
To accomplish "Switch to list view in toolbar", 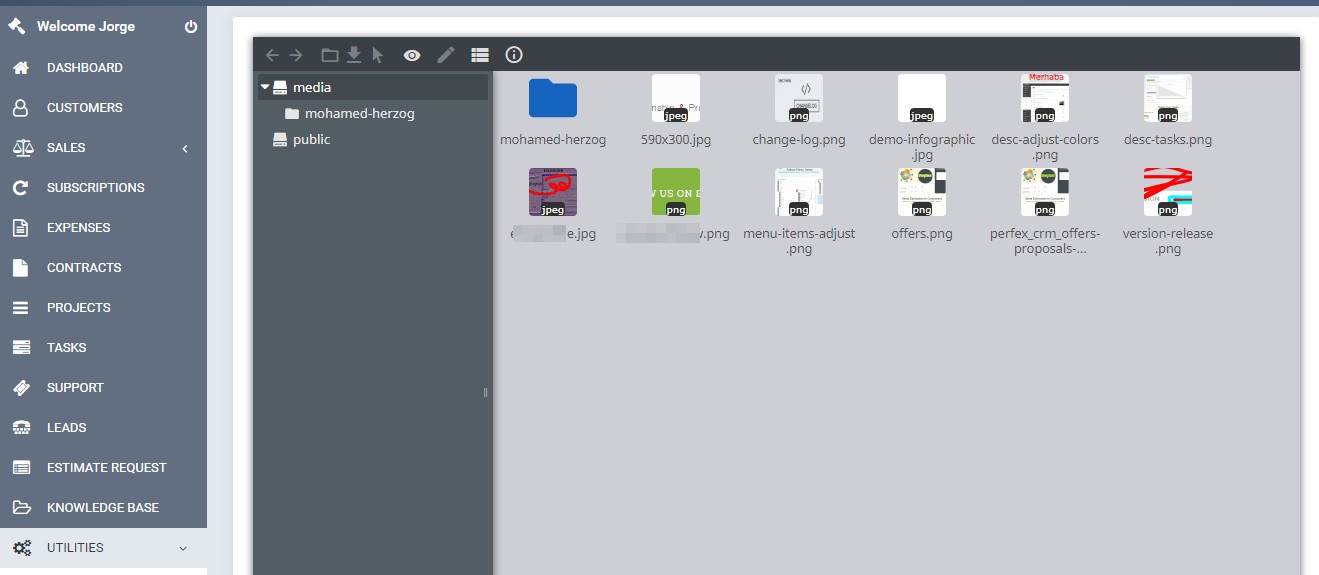I will pos(480,55).
